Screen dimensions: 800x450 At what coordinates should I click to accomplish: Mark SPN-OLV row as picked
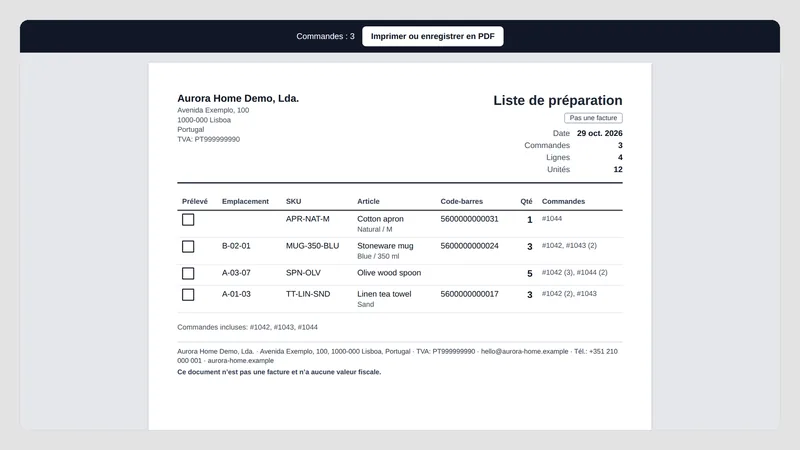[x=188, y=273]
